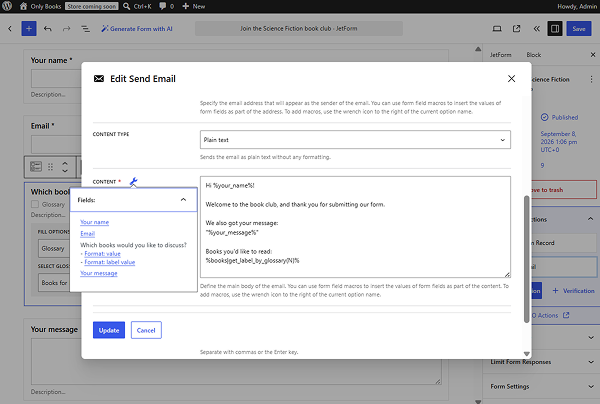Click the Move to trash button
The height and width of the screenshot is (404, 600).
(564, 190)
